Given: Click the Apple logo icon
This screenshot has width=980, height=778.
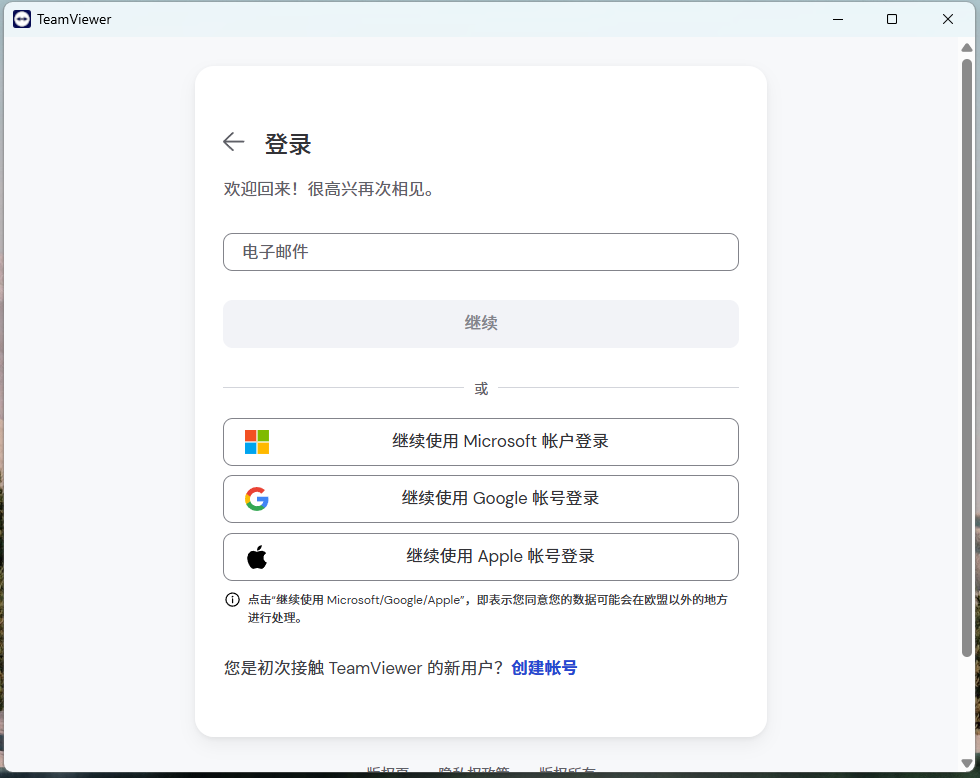Looking at the screenshot, I should (x=257, y=556).
